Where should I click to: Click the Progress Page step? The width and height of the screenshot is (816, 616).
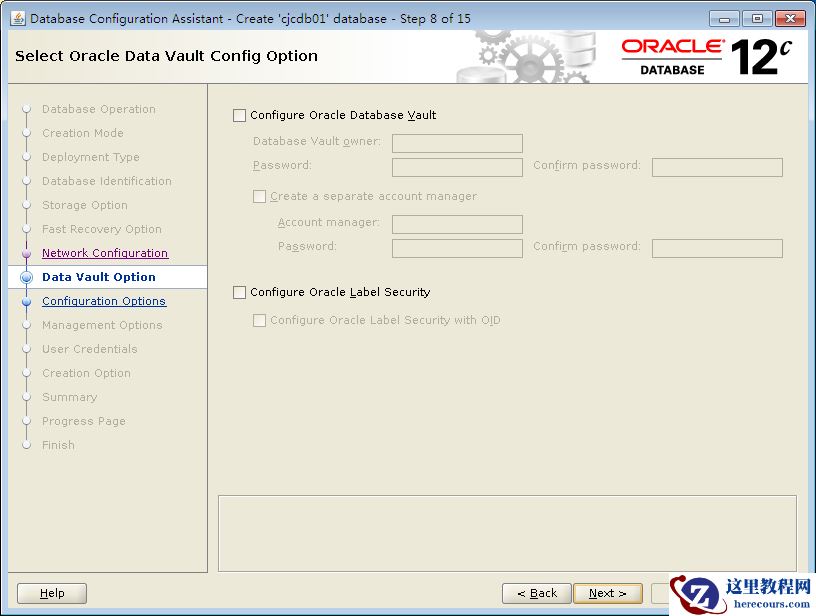pos(84,421)
